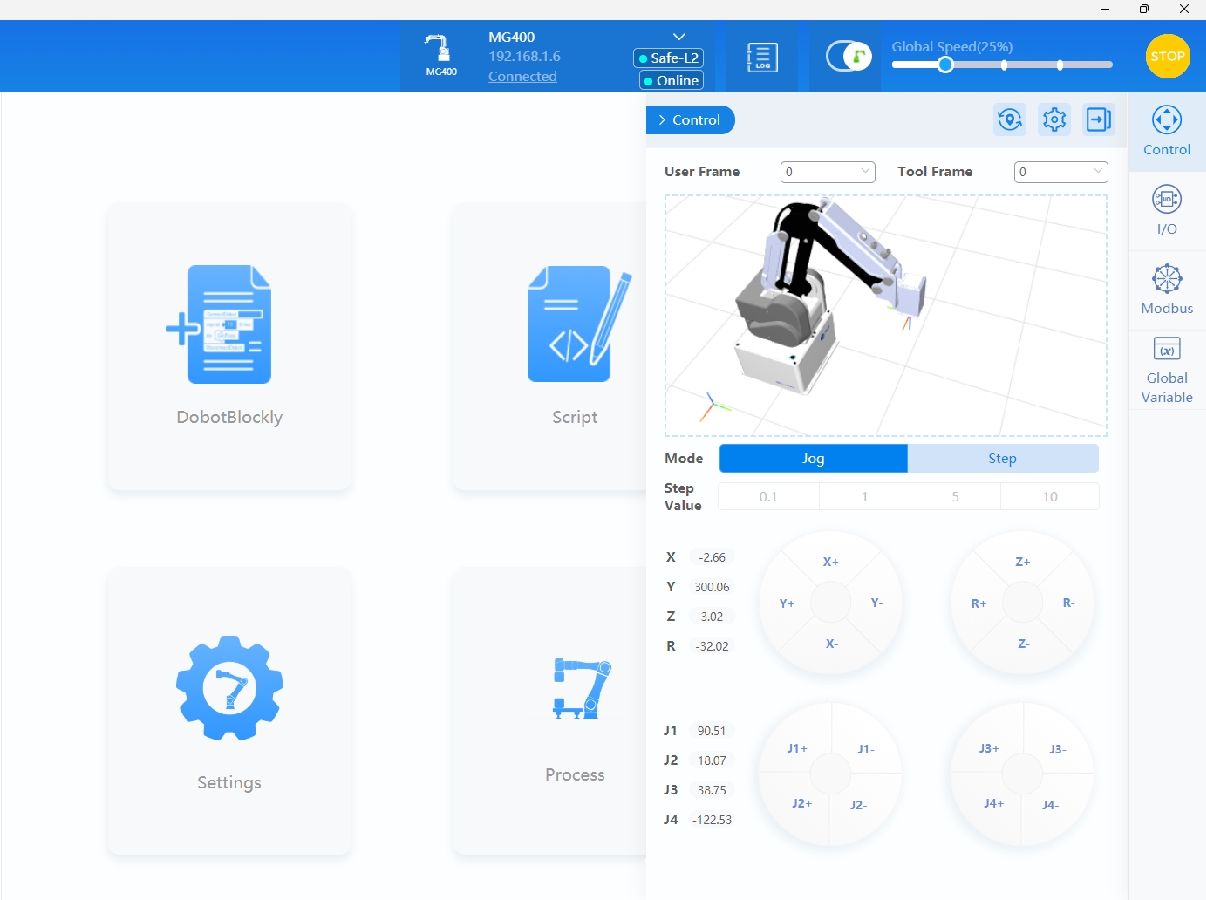Open the Process card icon
The width and height of the screenshot is (1206, 900).
point(581,688)
